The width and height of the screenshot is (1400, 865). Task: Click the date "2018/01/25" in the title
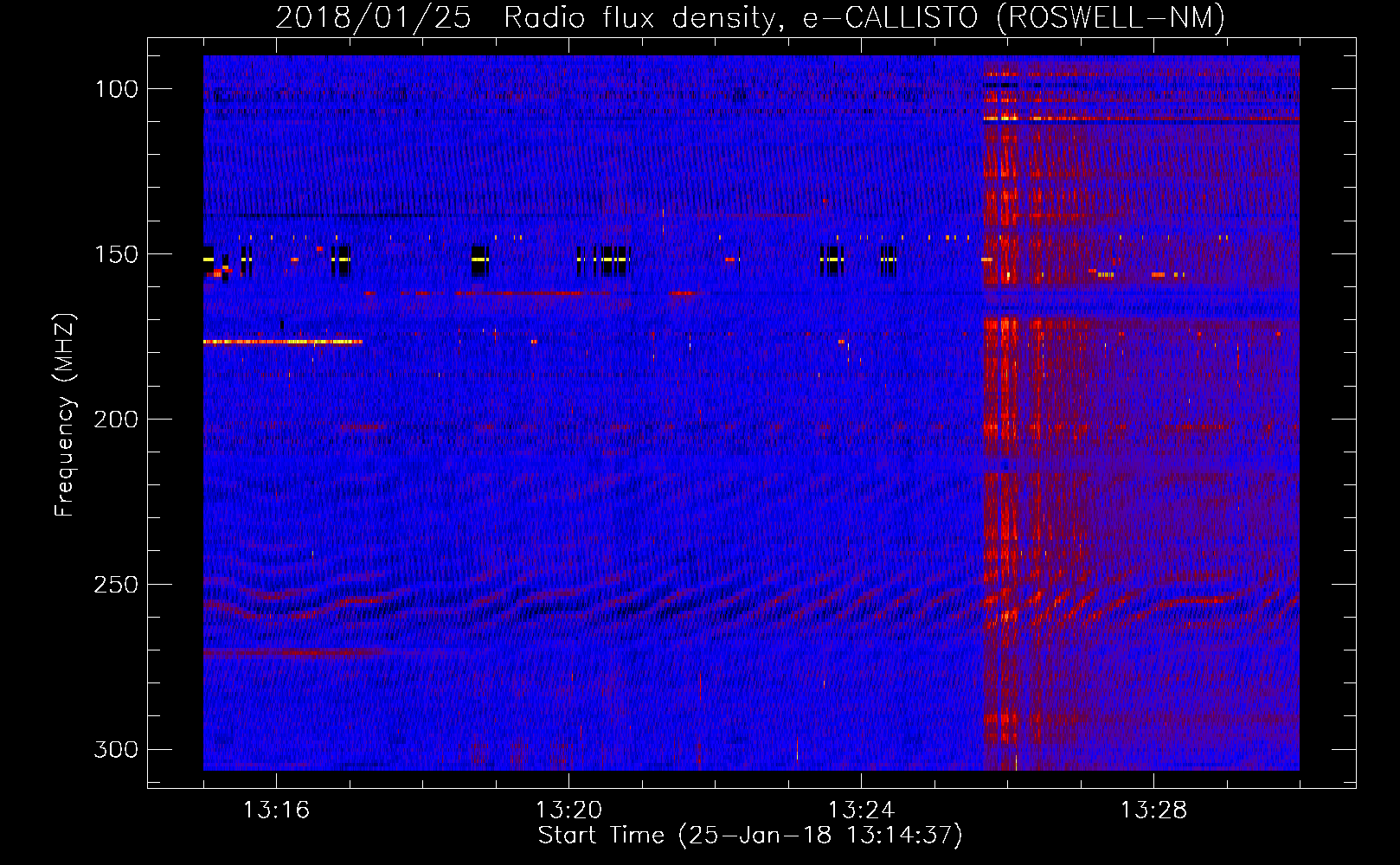coord(373,17)
